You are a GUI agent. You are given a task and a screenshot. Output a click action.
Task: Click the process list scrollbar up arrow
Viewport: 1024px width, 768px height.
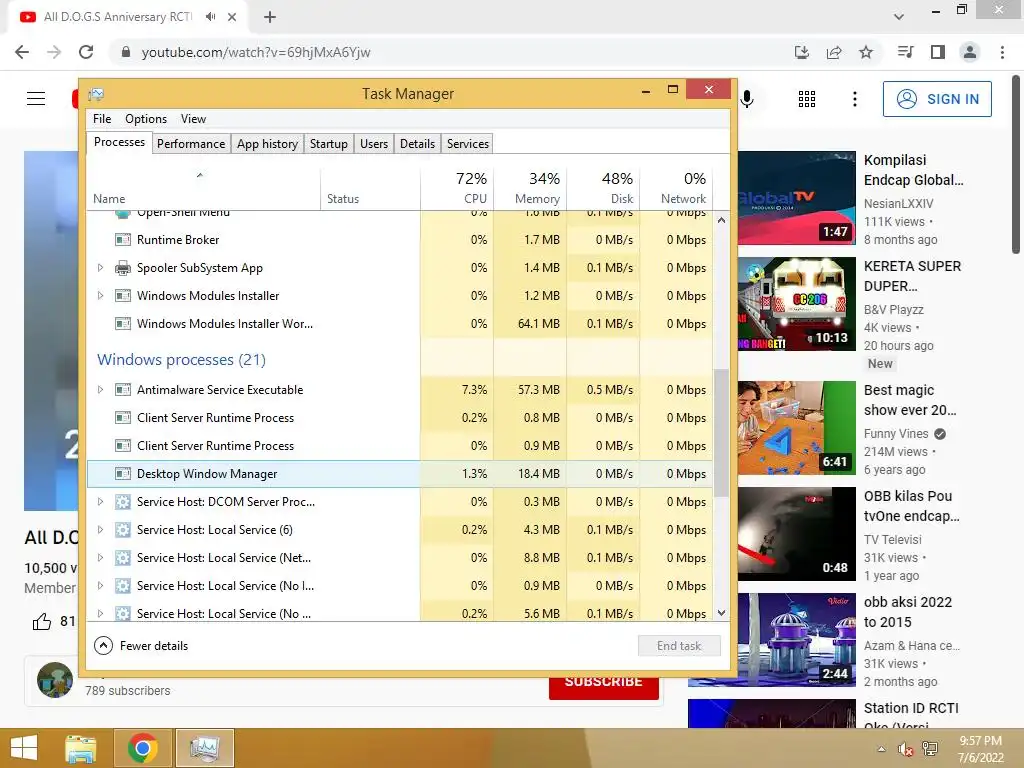tap(721, 221)
